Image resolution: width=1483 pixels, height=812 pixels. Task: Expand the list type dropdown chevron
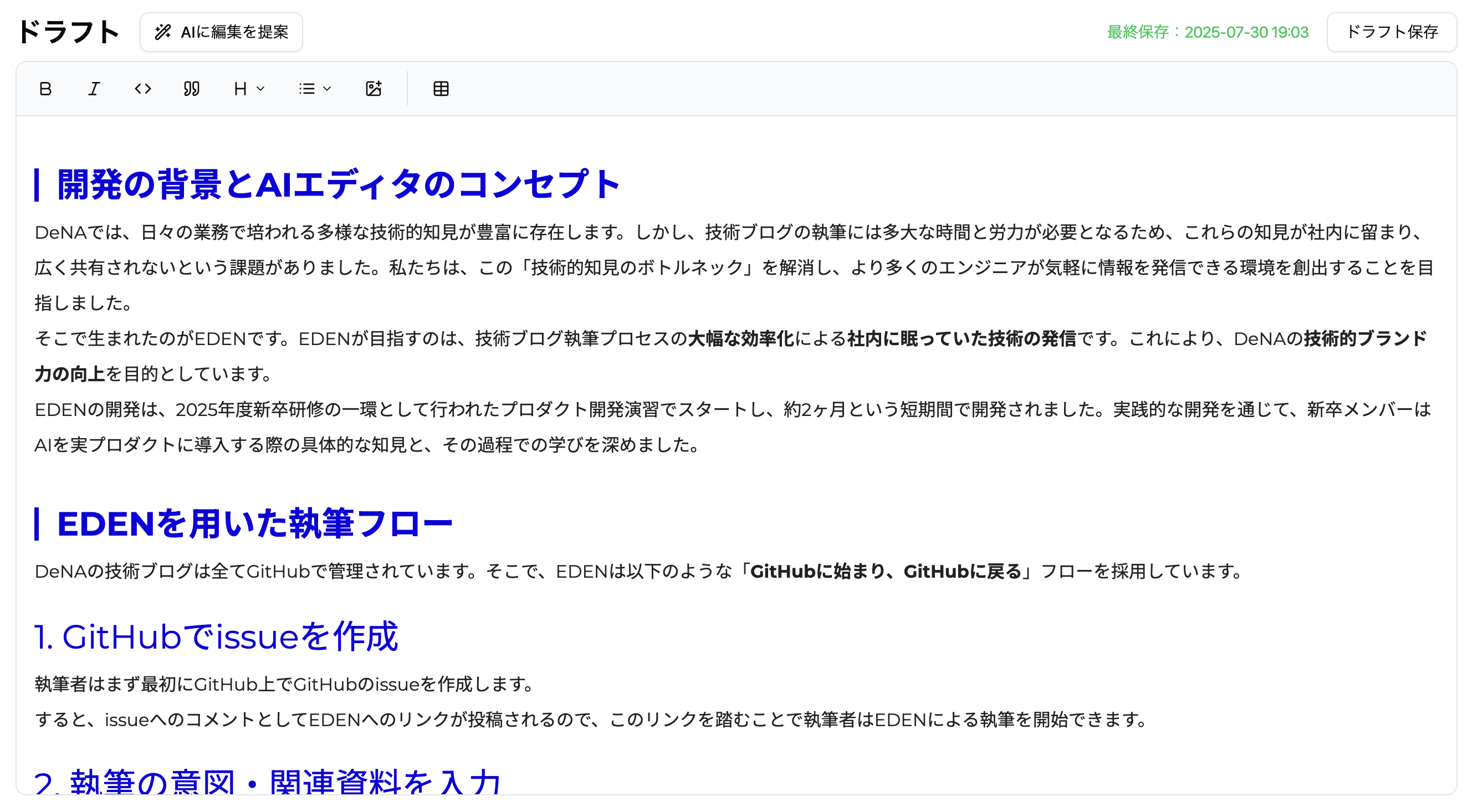click(327, 89)
